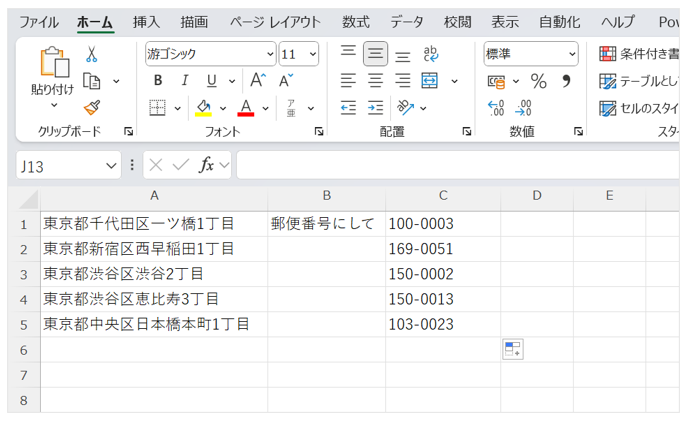The width and height of the screenshot is (688, 425).
Task: Toggle bold formatting
Action: pos(158,80)
